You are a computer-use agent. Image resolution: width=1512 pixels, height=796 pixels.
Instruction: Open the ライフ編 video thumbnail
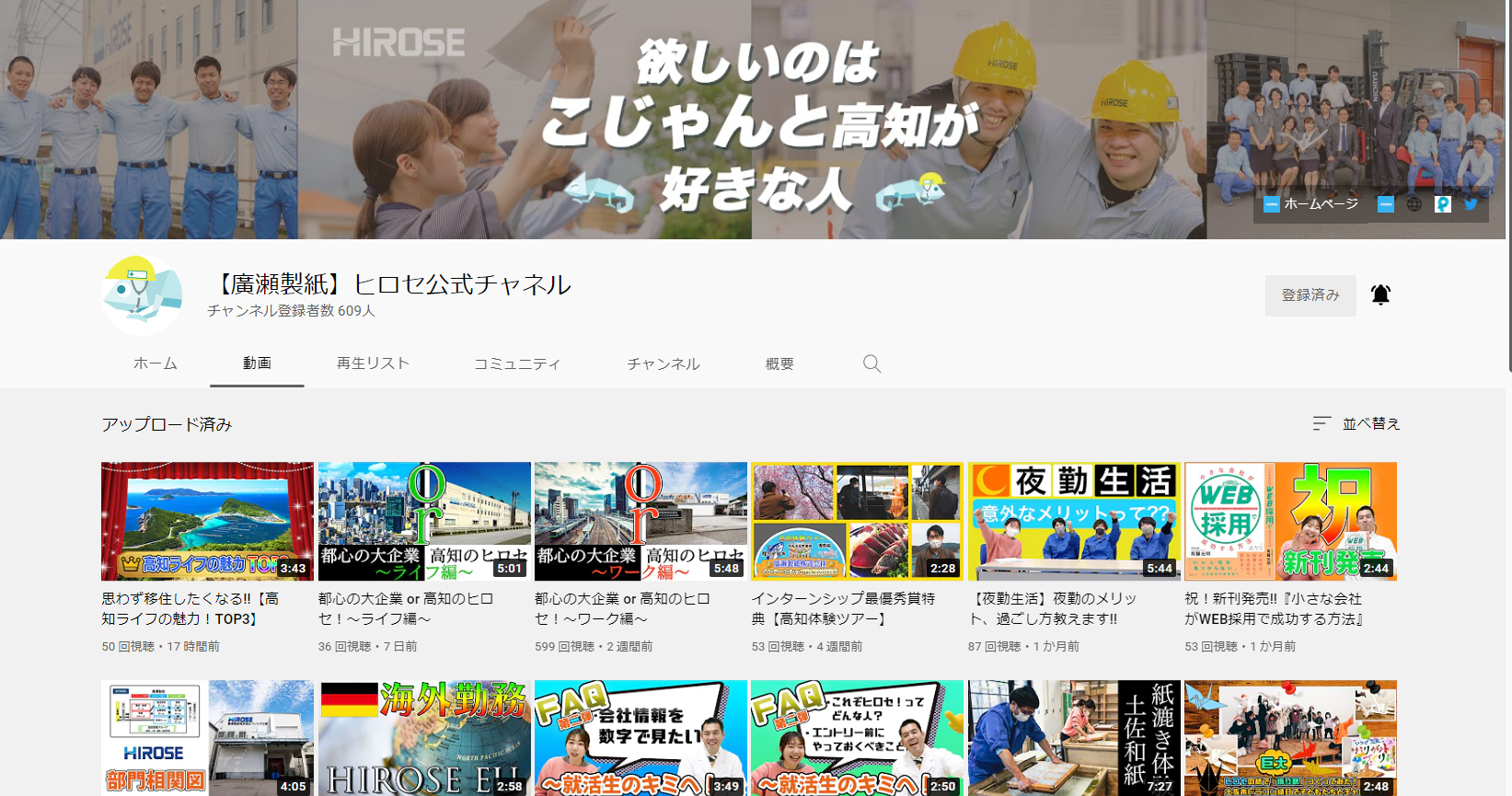pyautogui.click(x=424, y=521)
